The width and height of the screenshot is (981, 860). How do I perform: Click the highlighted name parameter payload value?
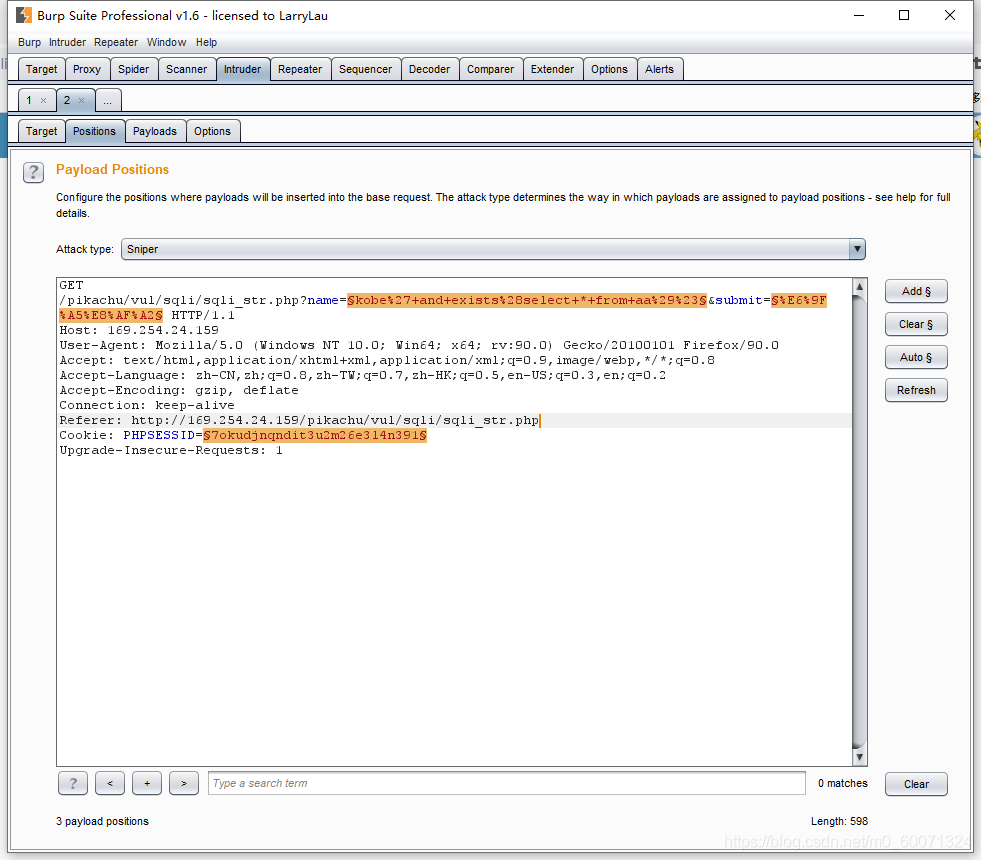(x=527, y=300)
